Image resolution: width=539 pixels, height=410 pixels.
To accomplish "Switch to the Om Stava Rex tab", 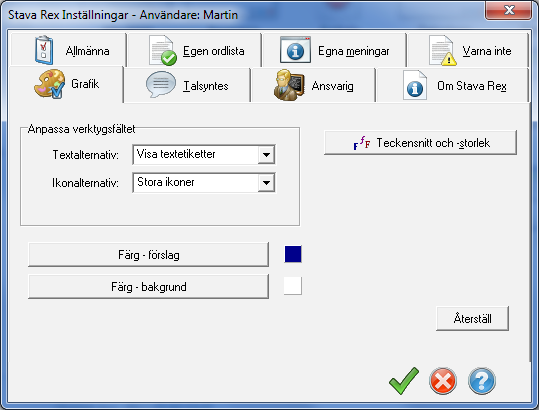I will 452,86.
